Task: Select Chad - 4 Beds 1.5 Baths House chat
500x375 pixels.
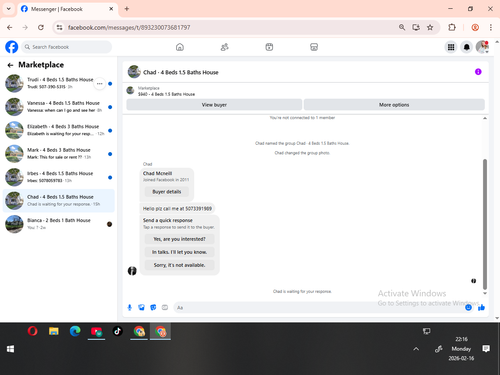Action: coord(59,201)
